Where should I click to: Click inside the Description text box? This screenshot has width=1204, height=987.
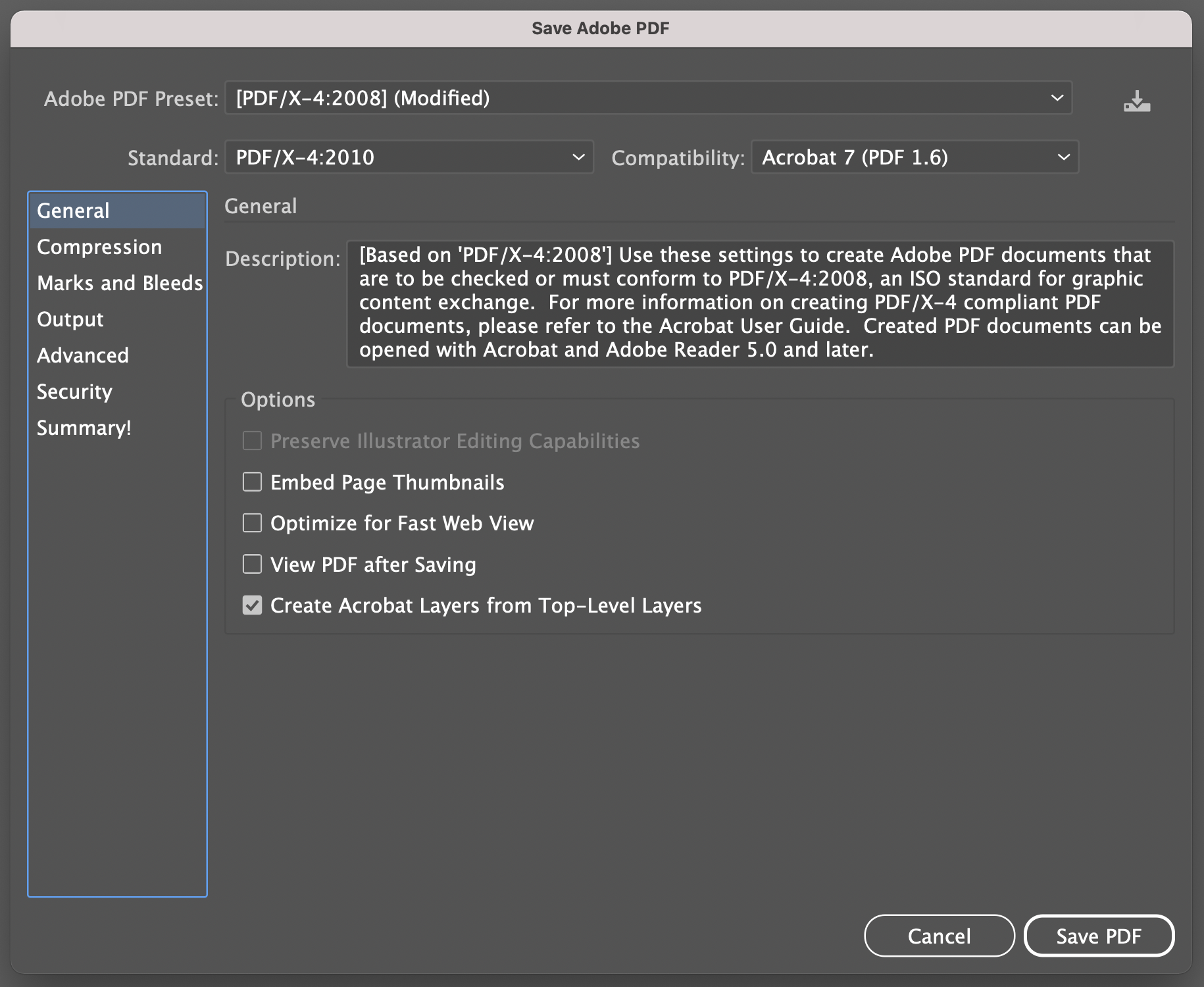click(x=760, y=303)
